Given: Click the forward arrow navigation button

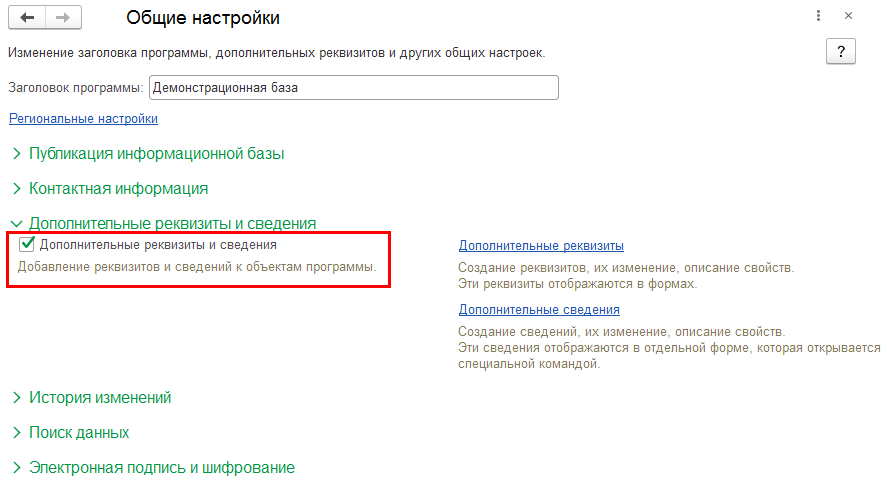Looking at the screenshot, I should coord(63,18).
